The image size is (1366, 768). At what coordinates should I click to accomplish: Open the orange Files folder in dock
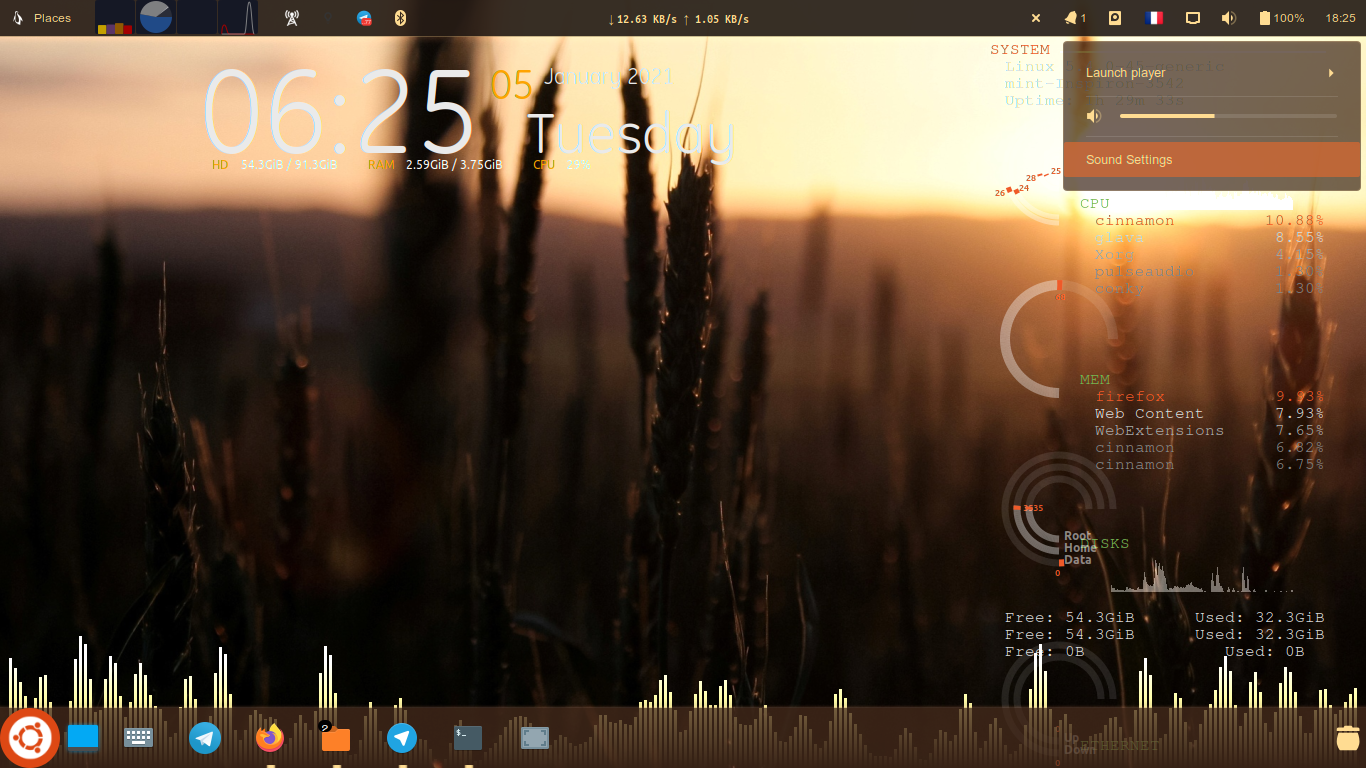pyautogui.click(x=335, y=738)
